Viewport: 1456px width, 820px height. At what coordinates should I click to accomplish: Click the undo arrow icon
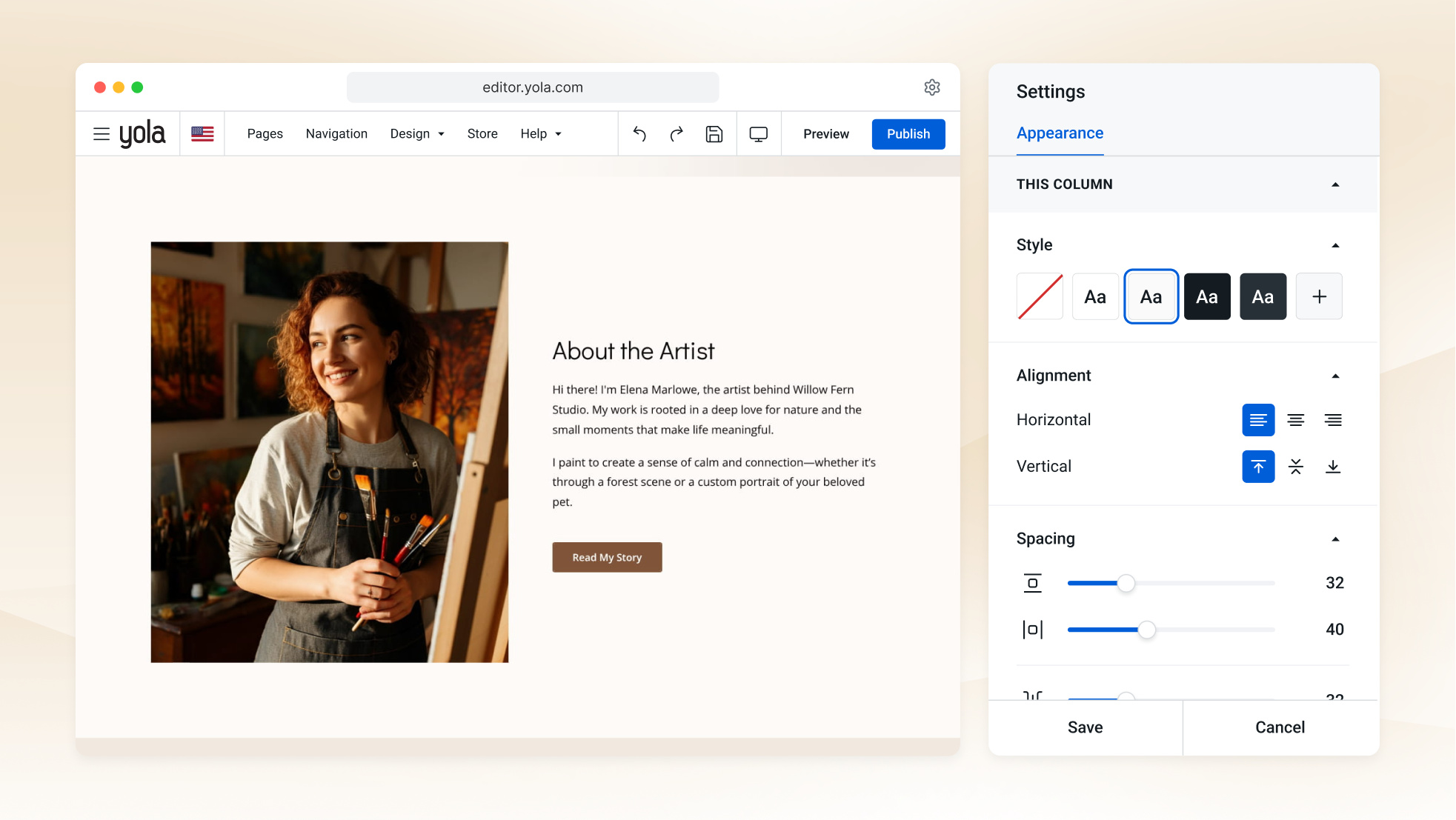639,134
